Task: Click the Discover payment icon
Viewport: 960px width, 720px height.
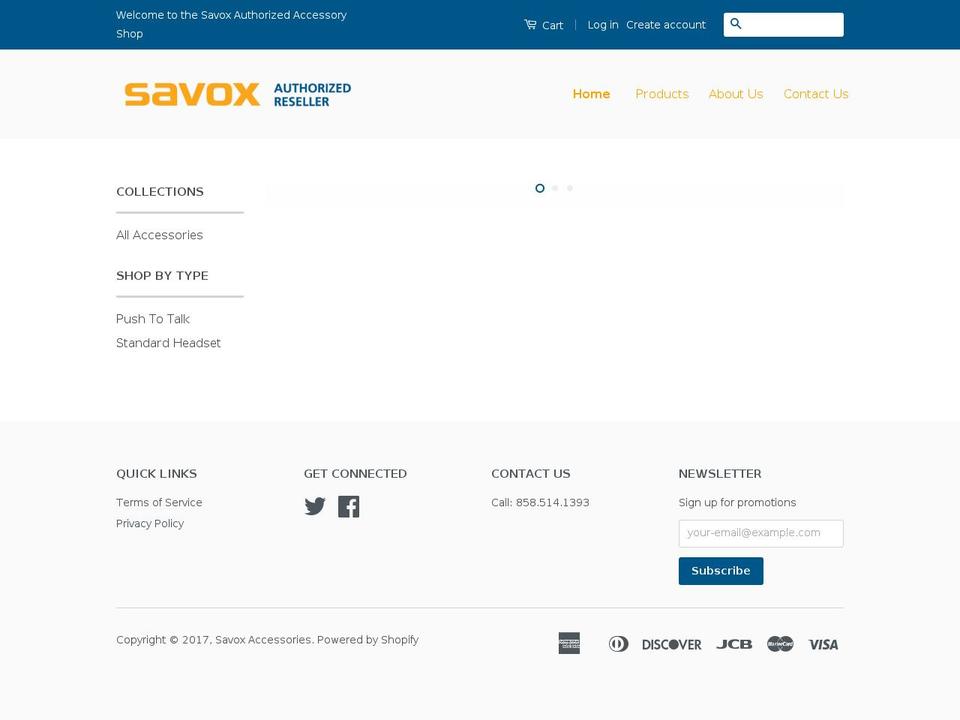Action: pyautogui.click(x=672, y=643)
